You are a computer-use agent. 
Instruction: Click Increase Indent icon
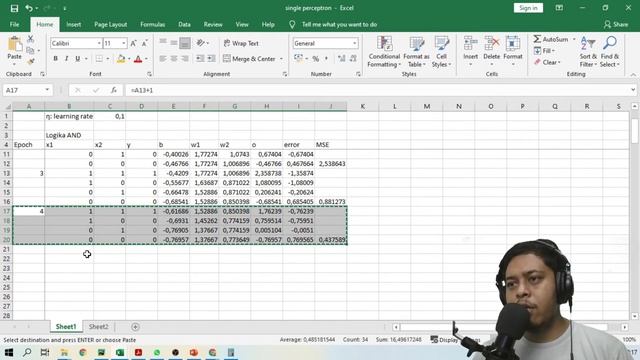pos(211,59)
